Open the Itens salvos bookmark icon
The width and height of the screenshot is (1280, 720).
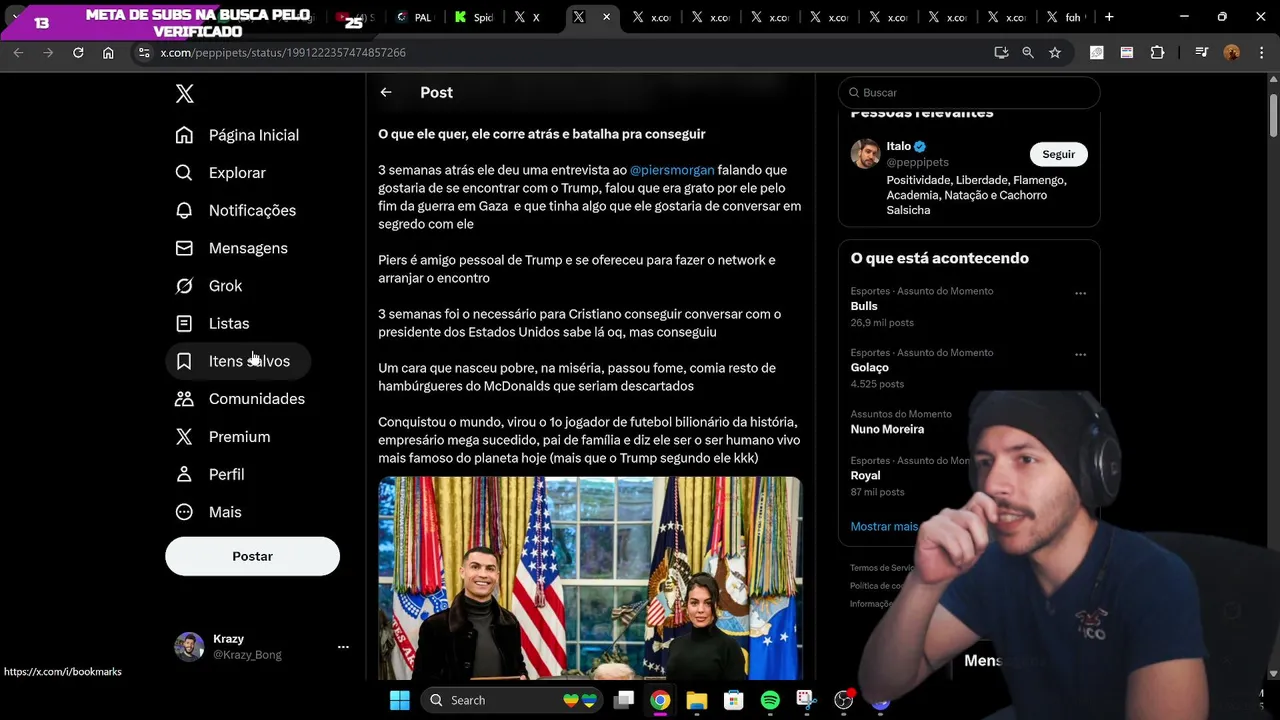click(x=184, y=361)
